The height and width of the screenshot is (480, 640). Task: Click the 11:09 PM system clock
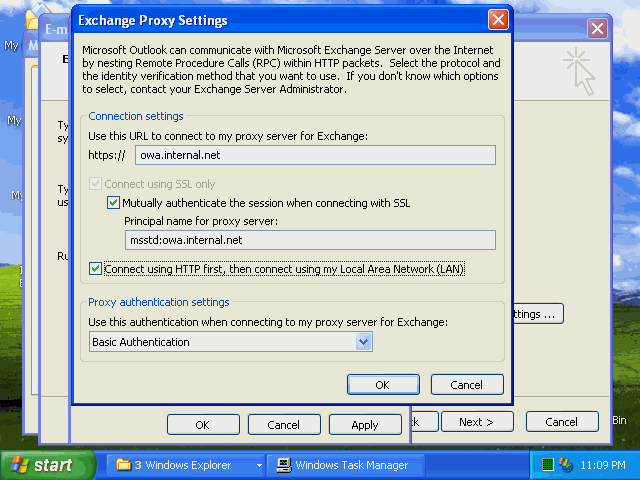tap(603, 465)
